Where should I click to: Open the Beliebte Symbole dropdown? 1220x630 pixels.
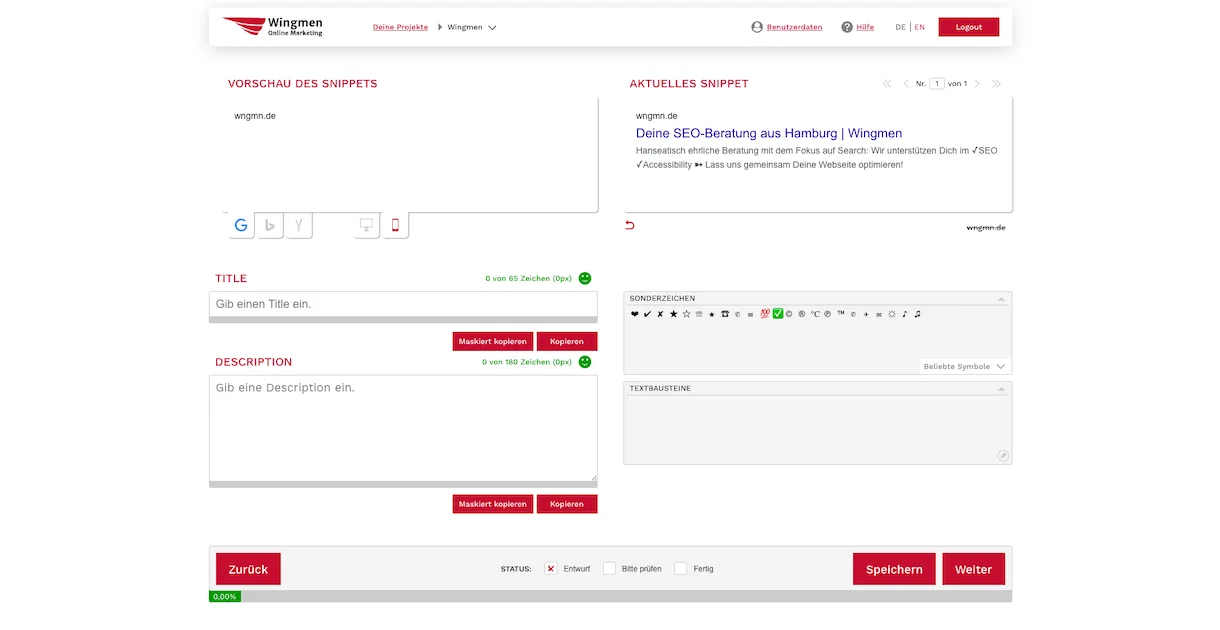963,366
